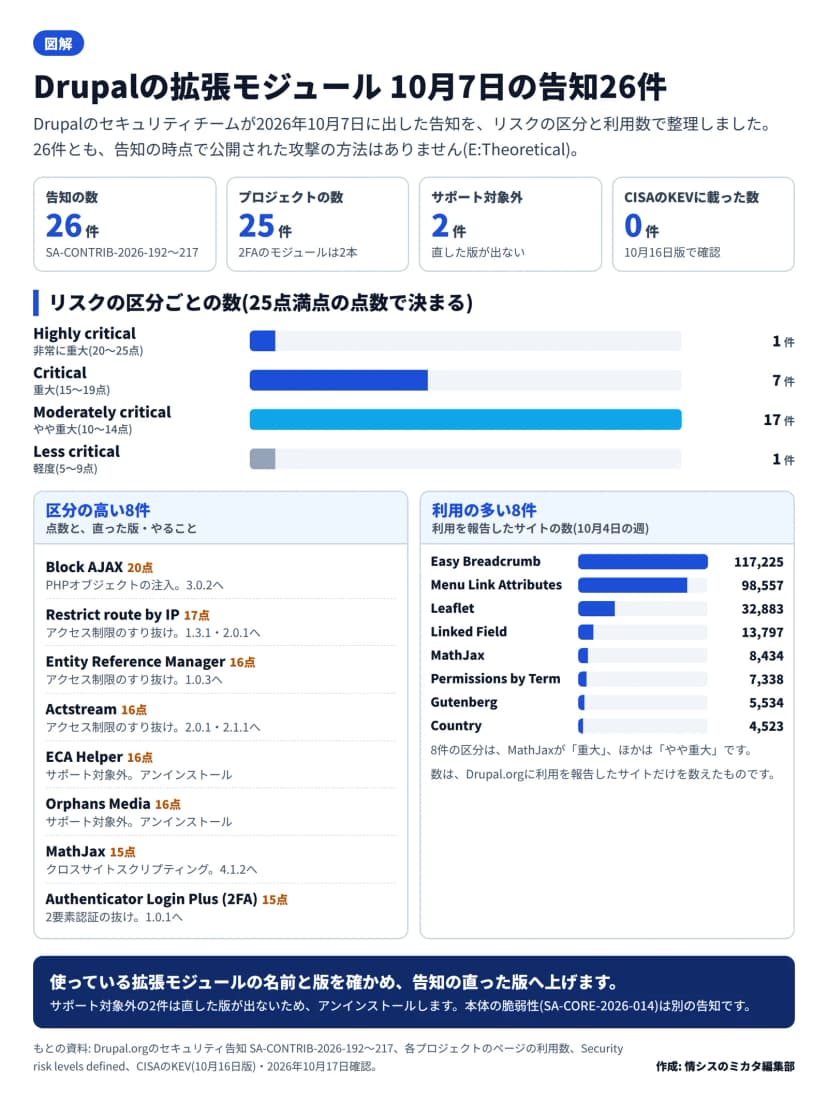Click the banner subtext about サポート対象外の2件

(401, 1006)
